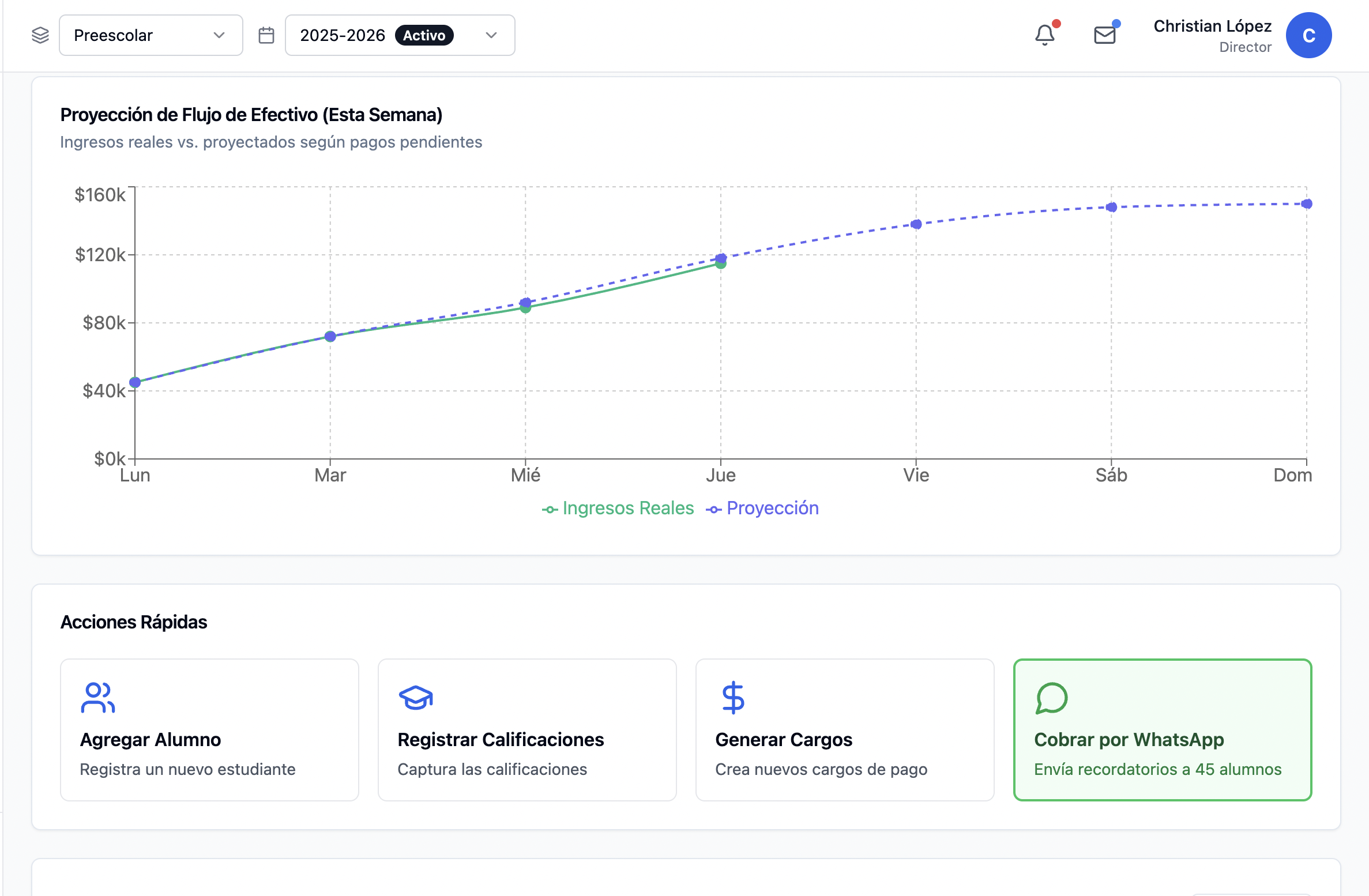Open the mail envelope icon

(1104, 35)
